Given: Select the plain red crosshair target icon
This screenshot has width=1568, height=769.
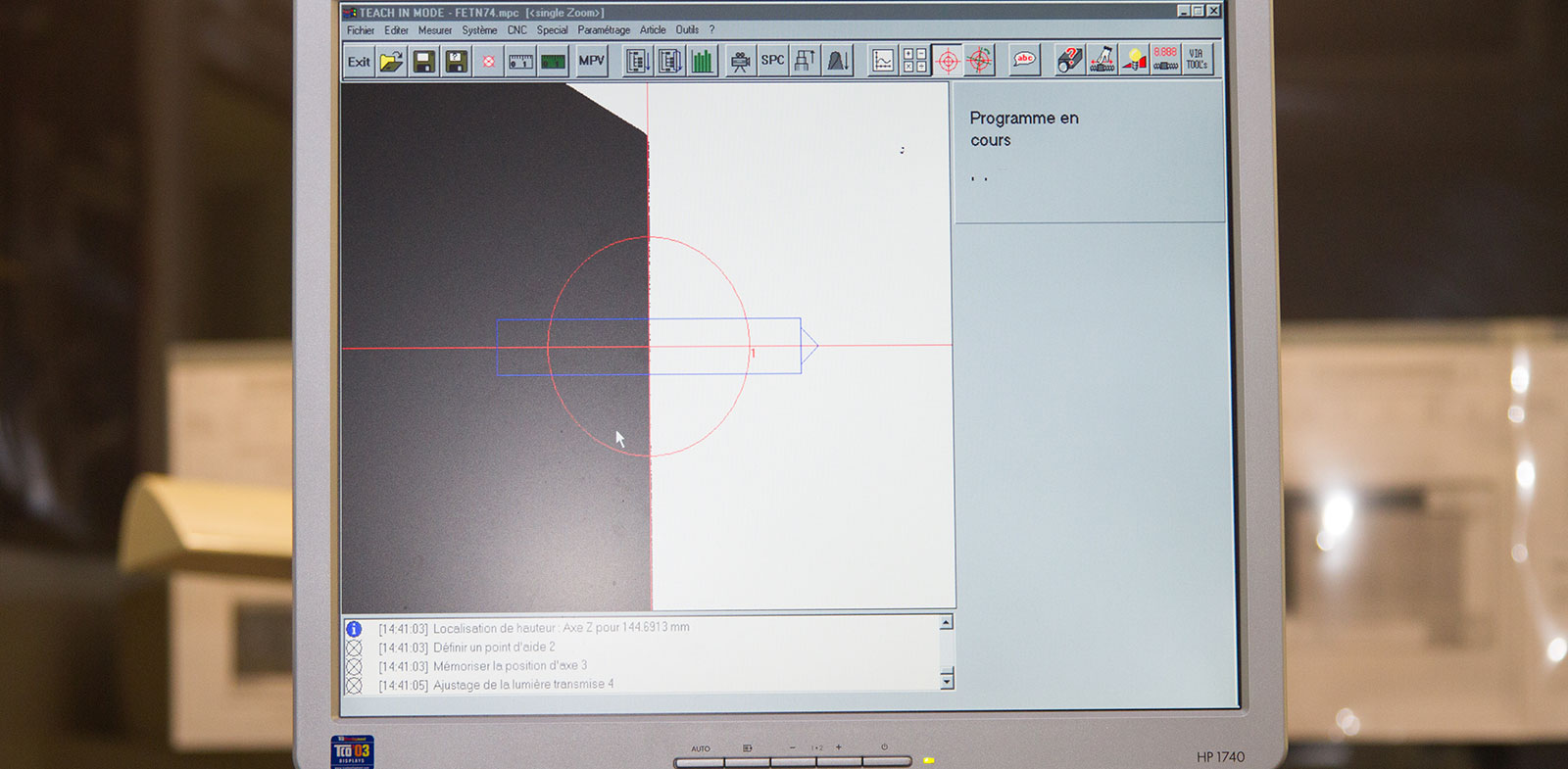Looking at the screenshot, I should [x=947, y=61].
